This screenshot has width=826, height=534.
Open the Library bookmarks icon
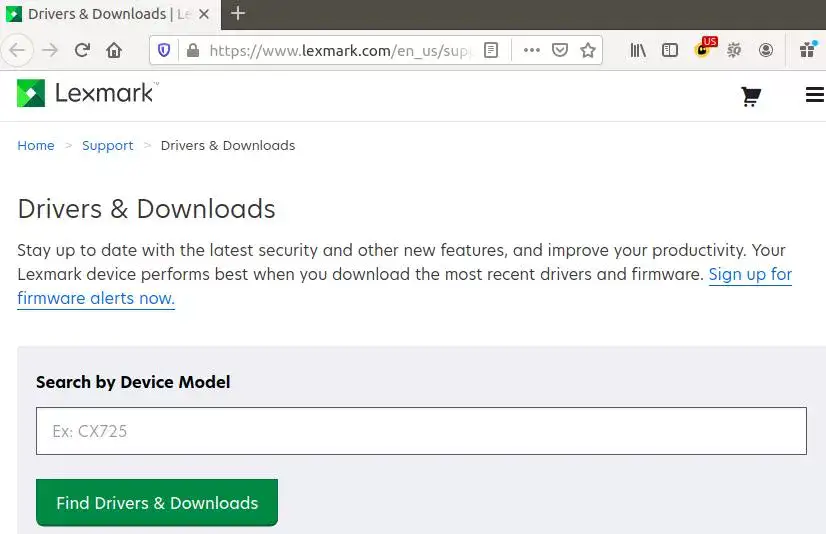point(638,51)
